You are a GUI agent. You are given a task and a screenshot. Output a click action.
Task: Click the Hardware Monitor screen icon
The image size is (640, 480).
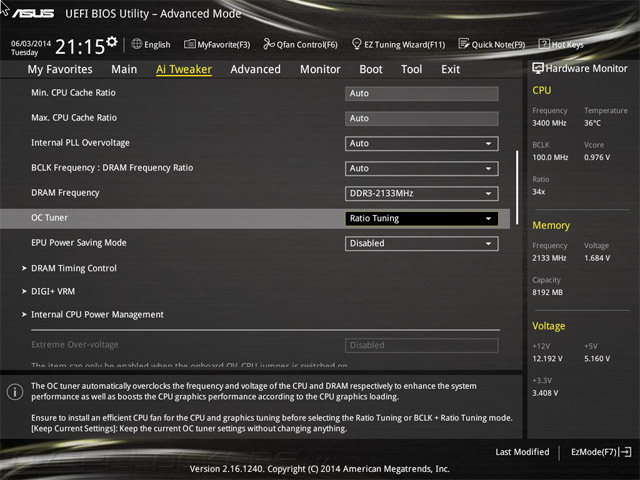(x=538, y=68)
